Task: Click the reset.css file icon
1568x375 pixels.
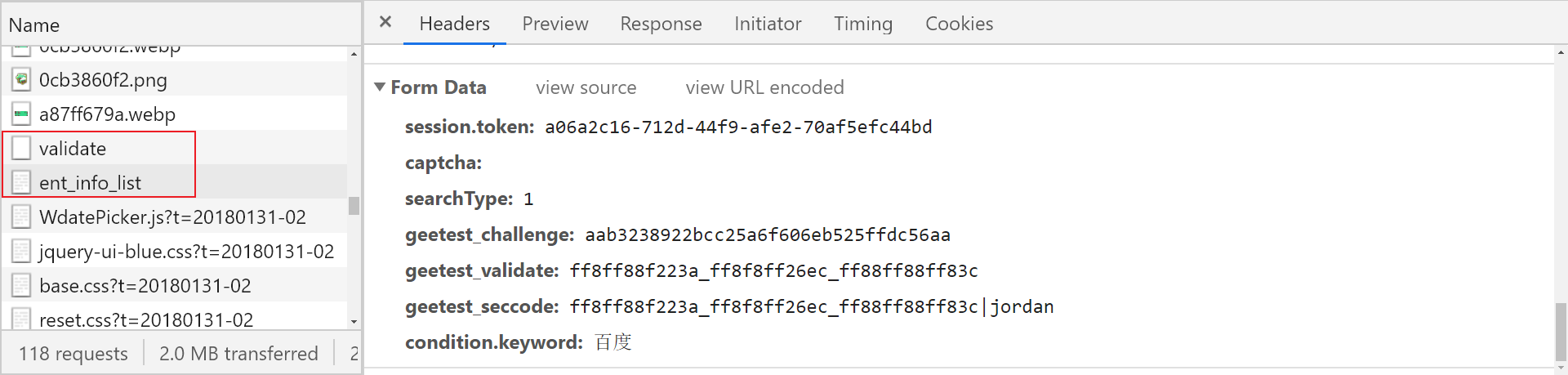Action: (21, 319)
